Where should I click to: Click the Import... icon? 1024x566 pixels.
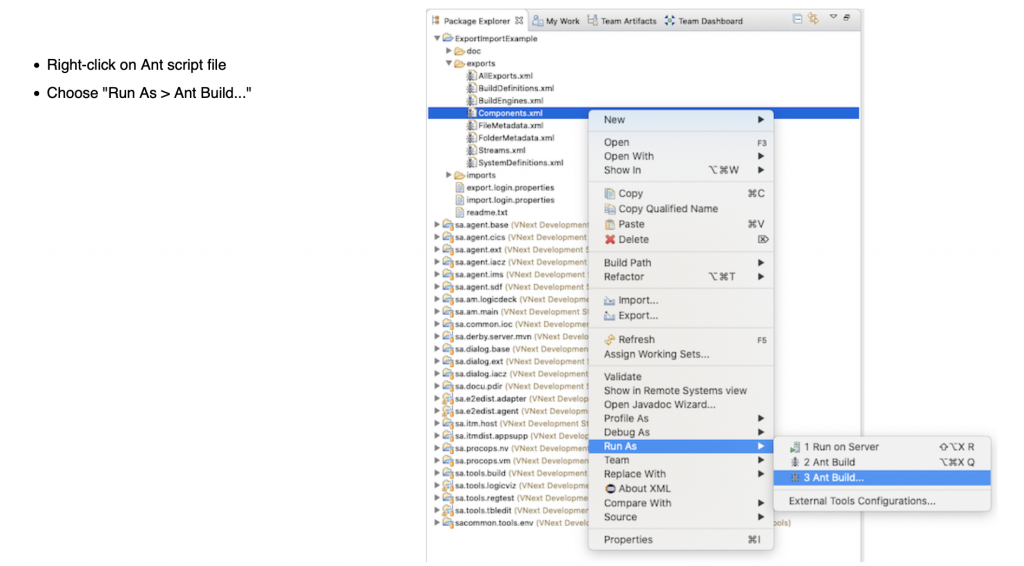[609, 300]
